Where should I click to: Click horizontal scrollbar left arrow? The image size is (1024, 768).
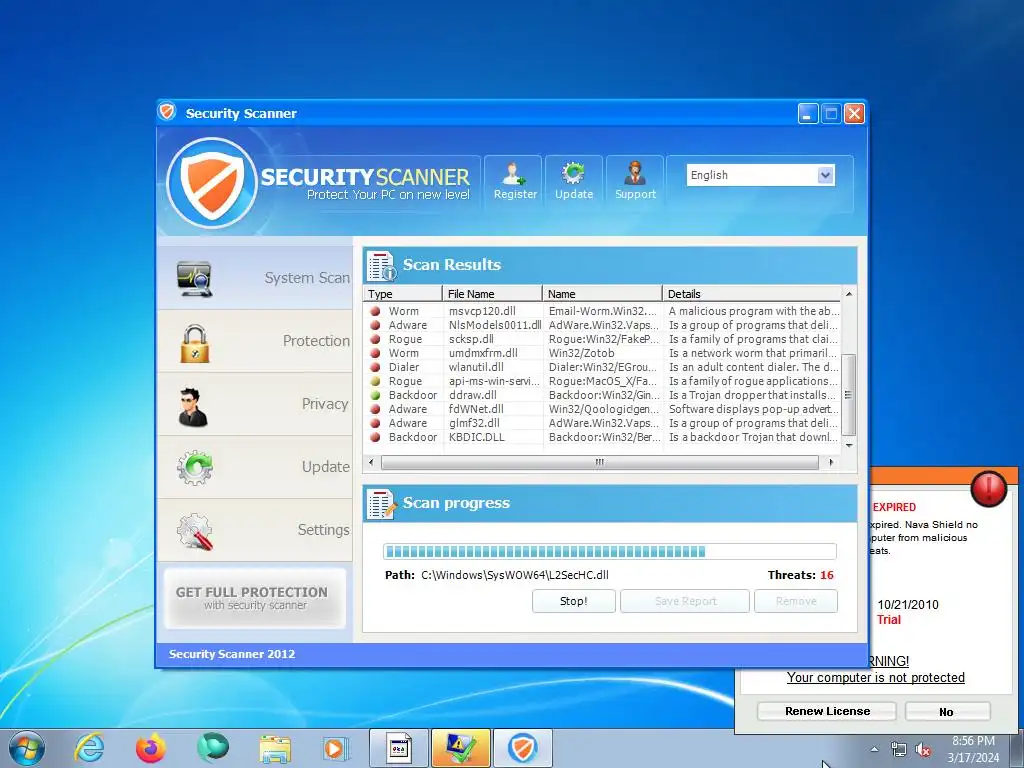[x=371, y=462]
